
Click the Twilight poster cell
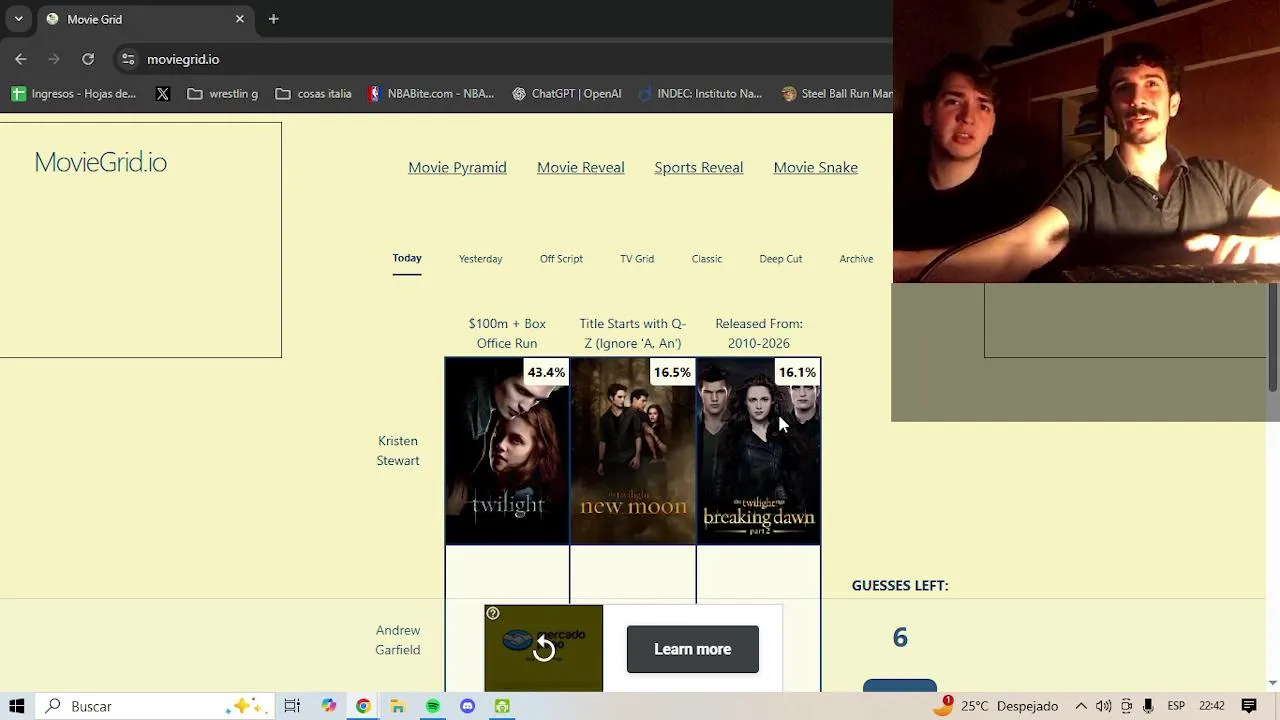(x=507, y=451)
